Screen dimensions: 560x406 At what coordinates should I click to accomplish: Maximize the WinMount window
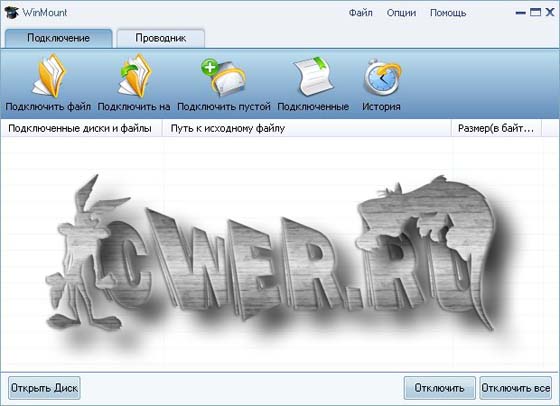[535, 12]
